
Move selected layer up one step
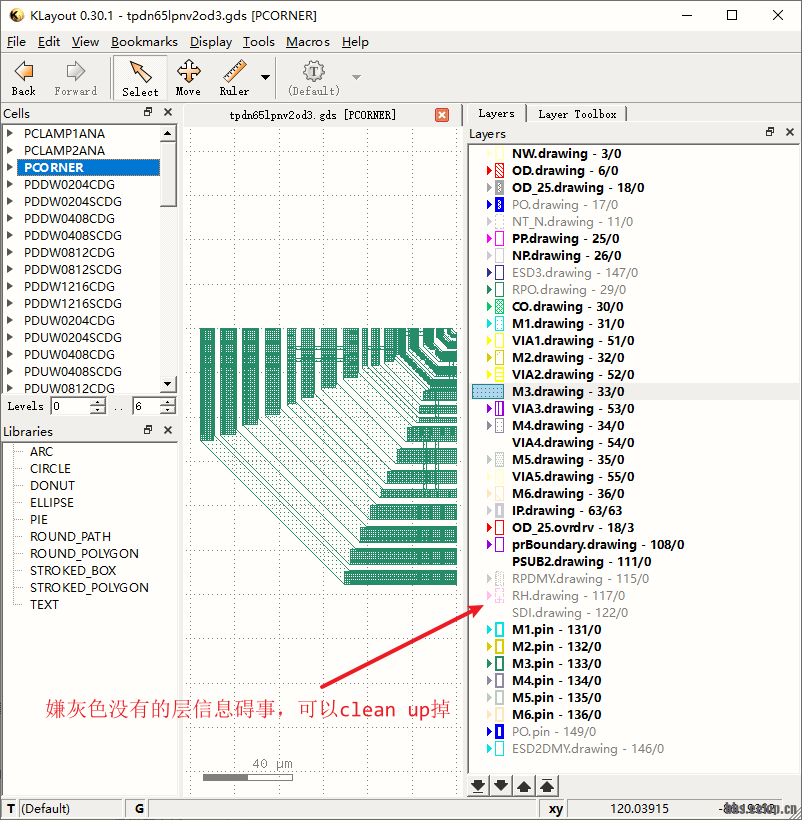pyautogui.click(x=524, y=785)
